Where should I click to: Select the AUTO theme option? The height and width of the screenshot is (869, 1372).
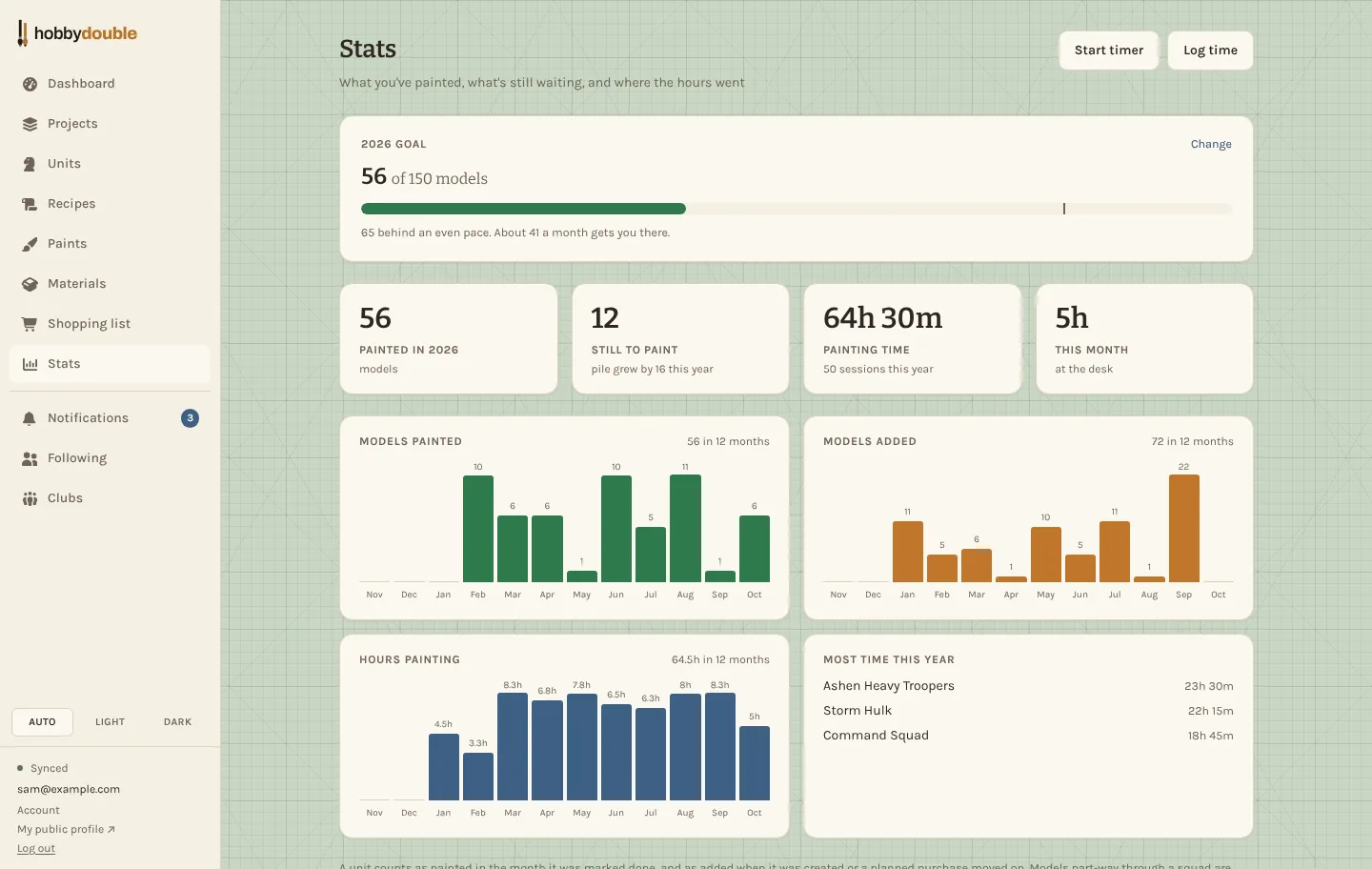tap(42, 722)
